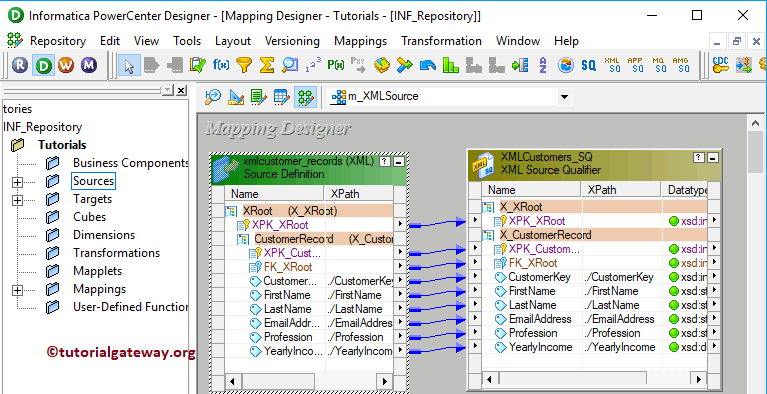This screenshot has height=394, width=767.
Task: Select the X_CustomerRecord group in XMLCustomers_SQ
Action: [x=545, y=235]
